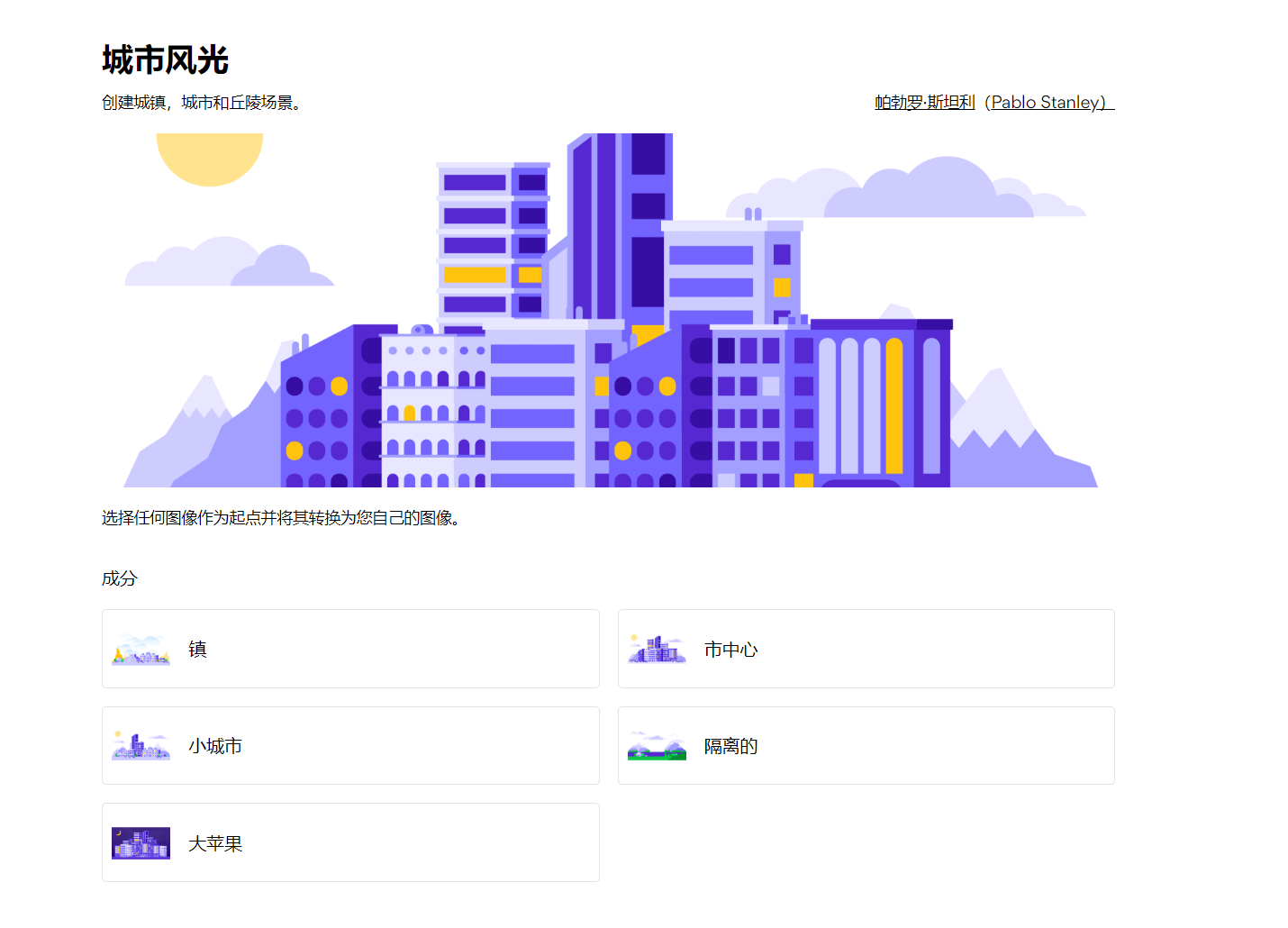Click the 选择任何图像作为起点 instruction text
Screen dimensions: 1288x928
pos(281,518)
